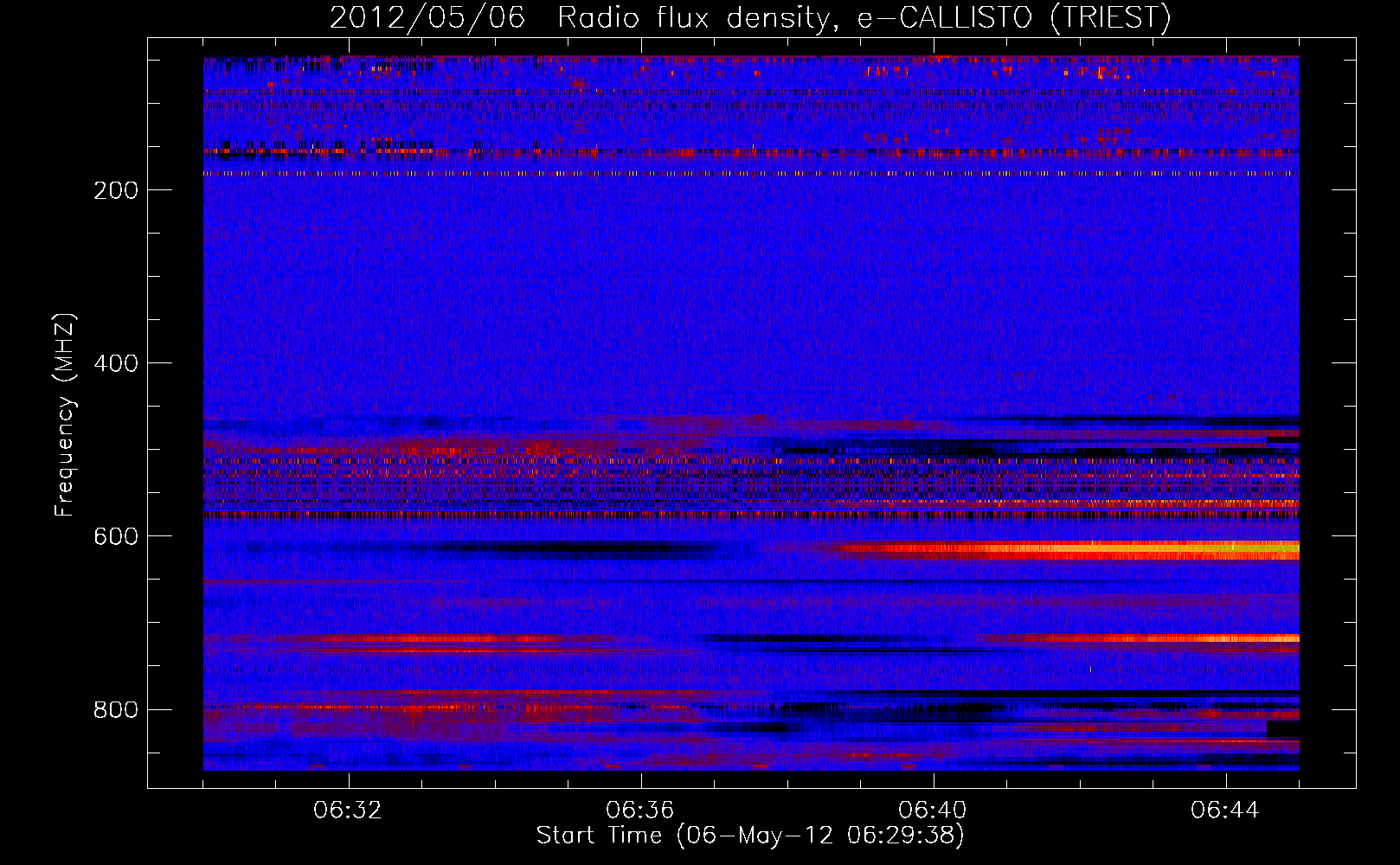
Task: Click the 06:32 time tick label
Action: (x=348, y=811)
